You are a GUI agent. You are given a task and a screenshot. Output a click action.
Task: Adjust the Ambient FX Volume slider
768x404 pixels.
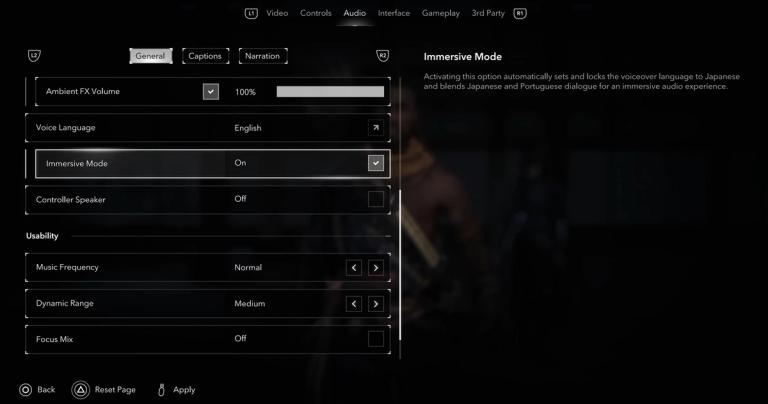click(330, 92)
